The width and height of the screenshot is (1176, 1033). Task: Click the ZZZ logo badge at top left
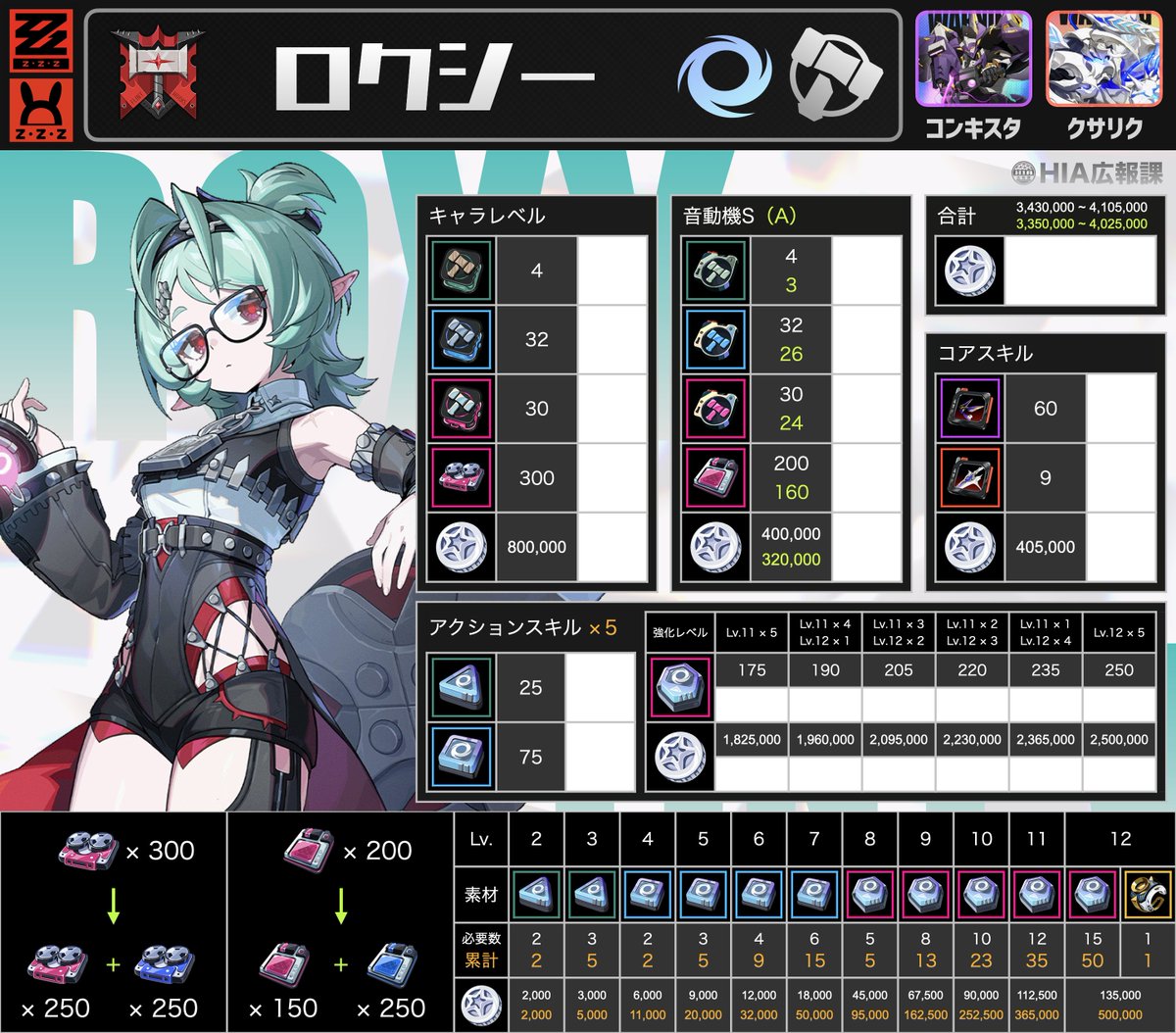39,40
